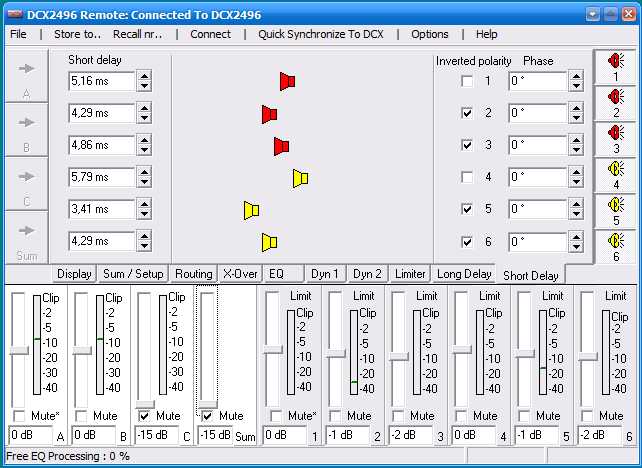
Task: Click yellow speaker graphic for 5,79 ms delay
Action: (x=301, y=179)
